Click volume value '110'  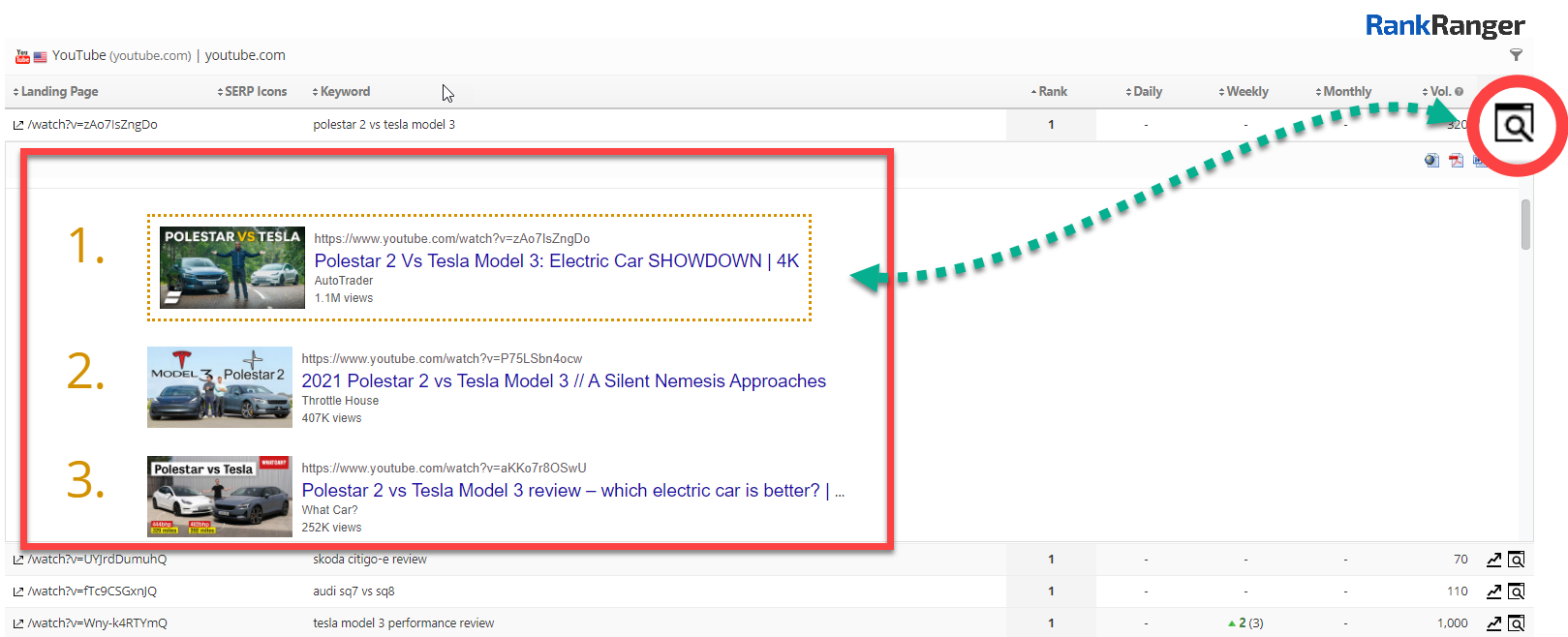(1458, 591)
